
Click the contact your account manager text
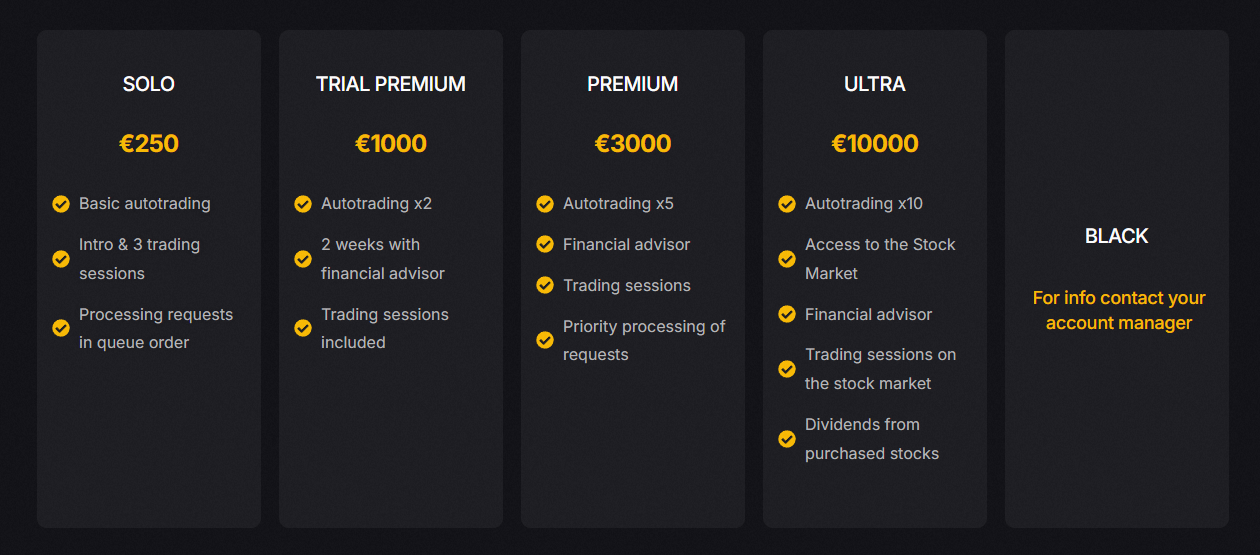point(1119,310)
